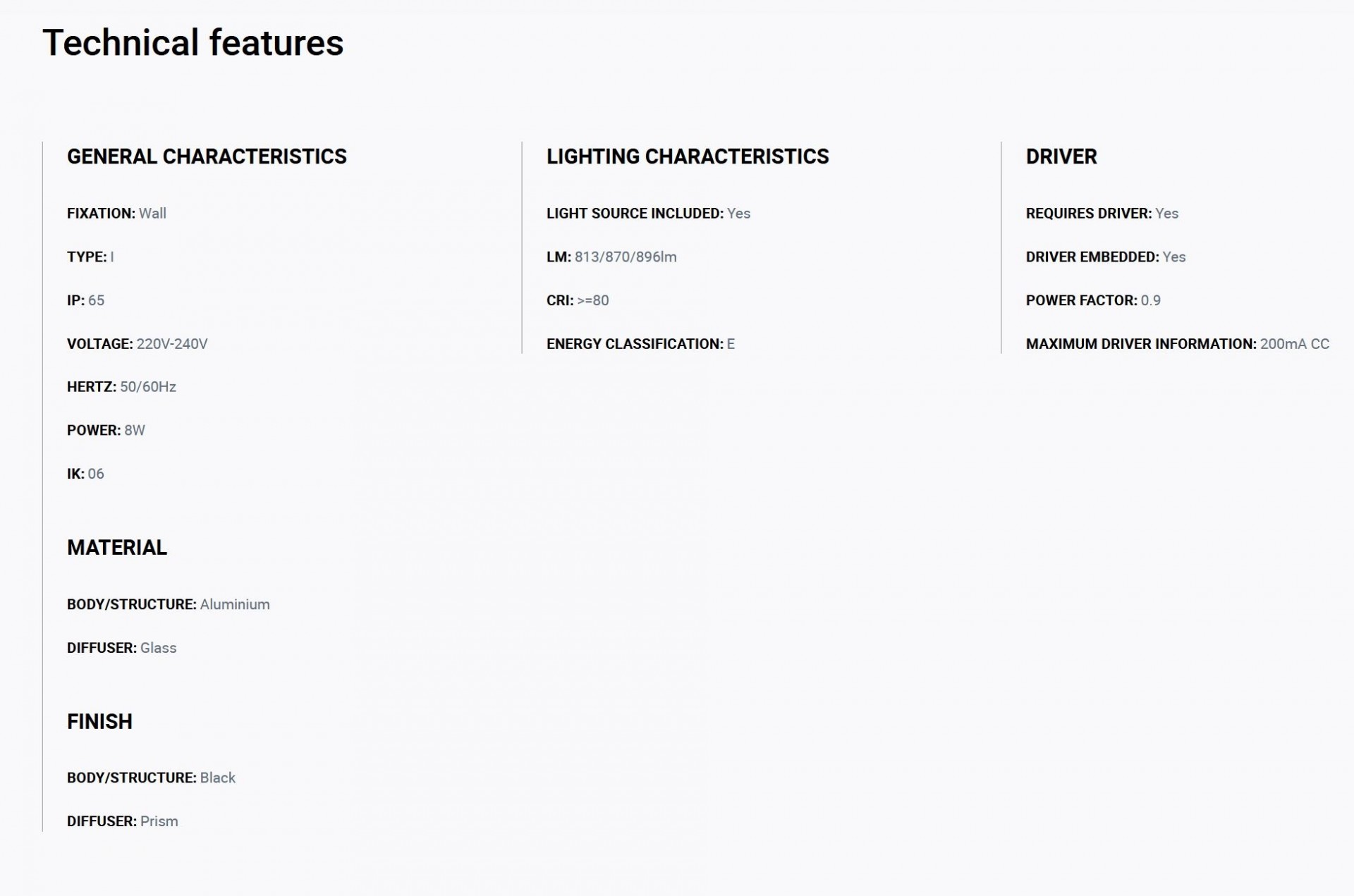Click the Fixation: Wall entry
The width and height of the screenshot is (1354, 896).
click(x=116, y=214)
